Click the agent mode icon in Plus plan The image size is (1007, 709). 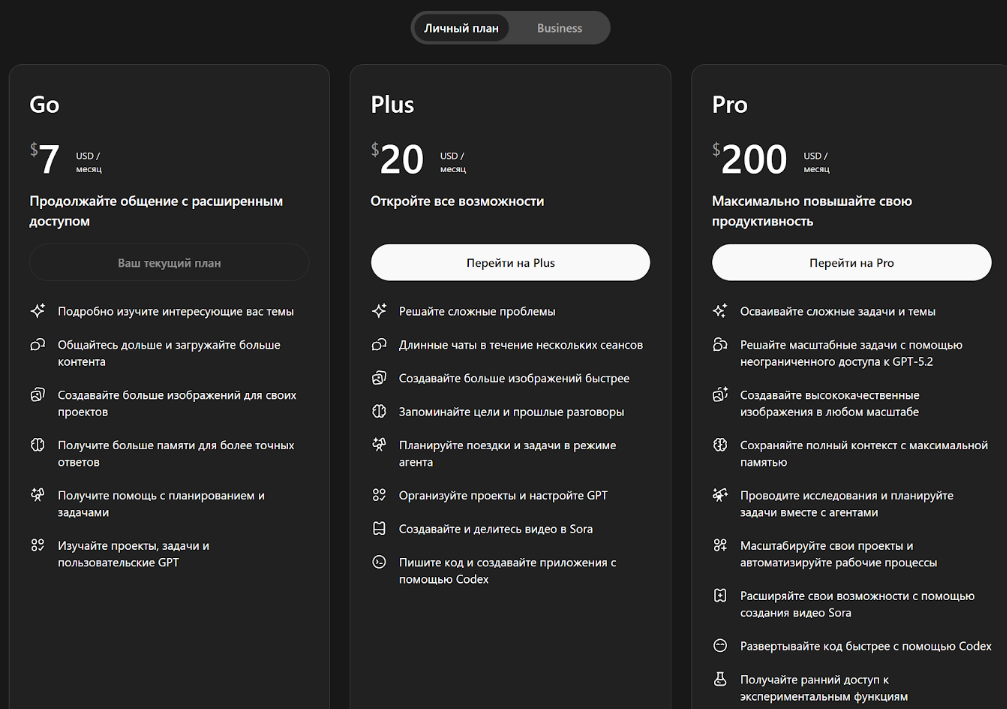pos(379,445)
